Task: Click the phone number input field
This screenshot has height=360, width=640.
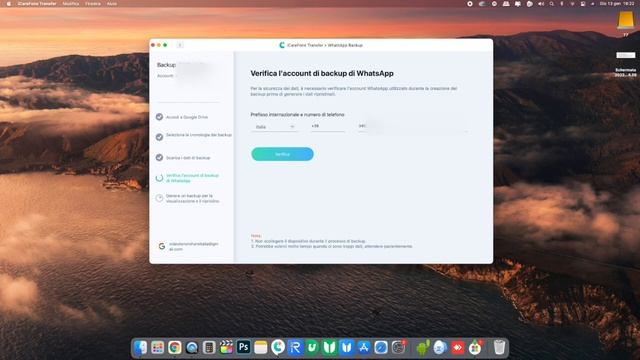Action: point(412,127)
